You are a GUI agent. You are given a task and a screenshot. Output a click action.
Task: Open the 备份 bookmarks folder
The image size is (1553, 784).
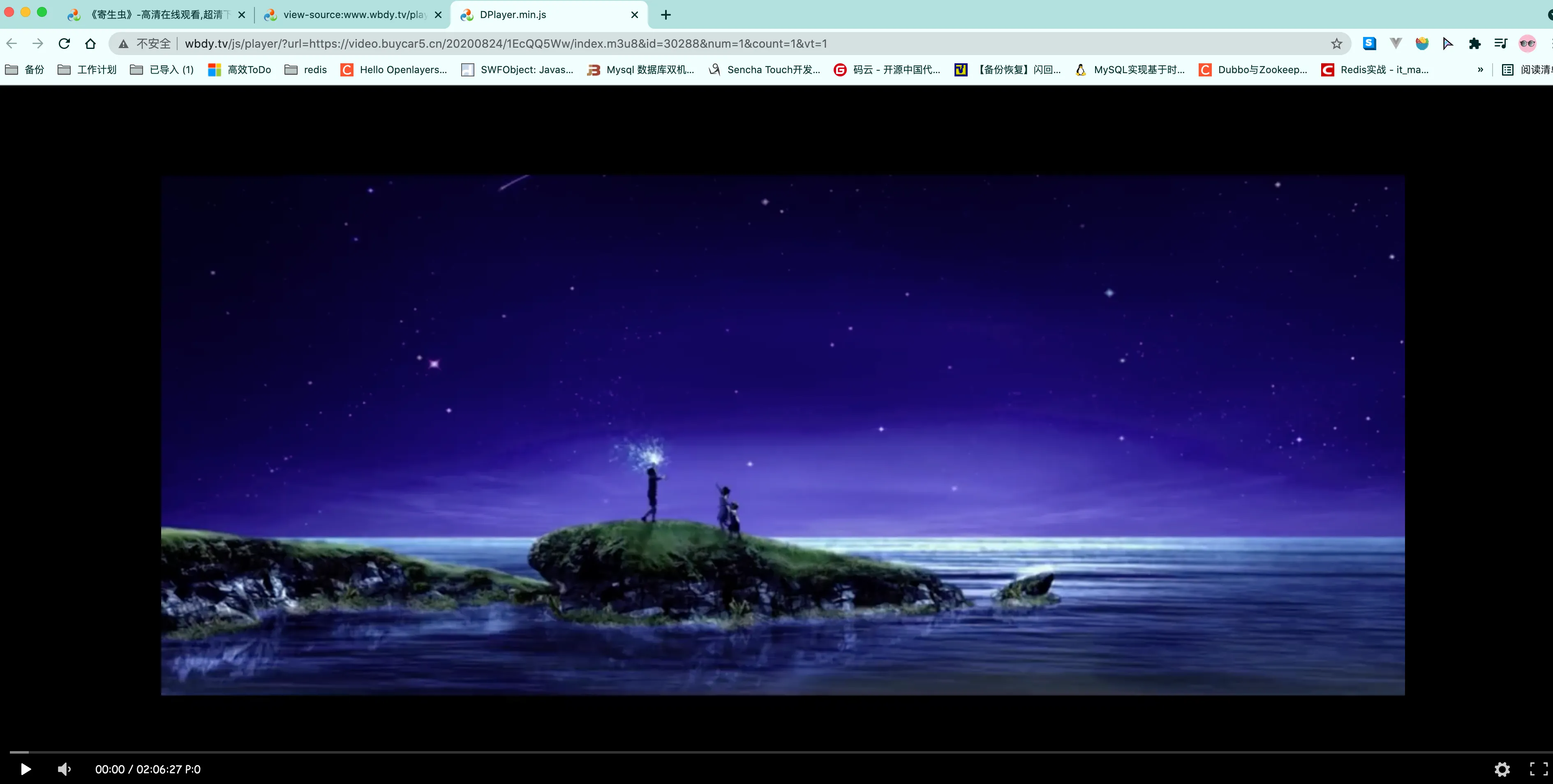(x=25, y=70)
